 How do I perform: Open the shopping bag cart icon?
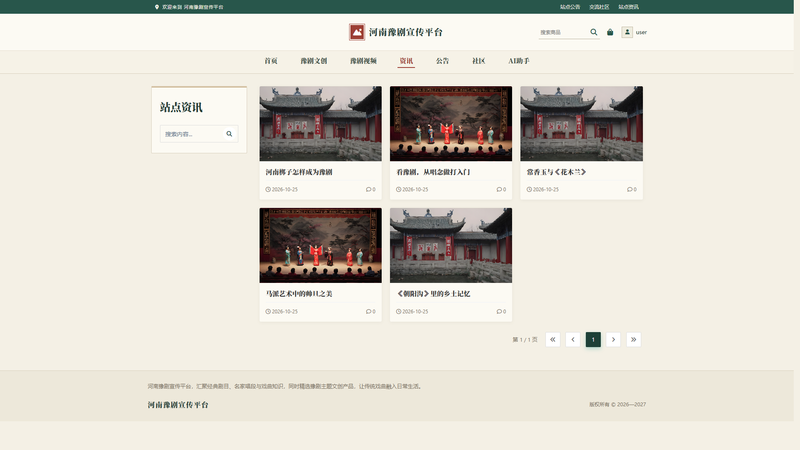coord(610,32)
